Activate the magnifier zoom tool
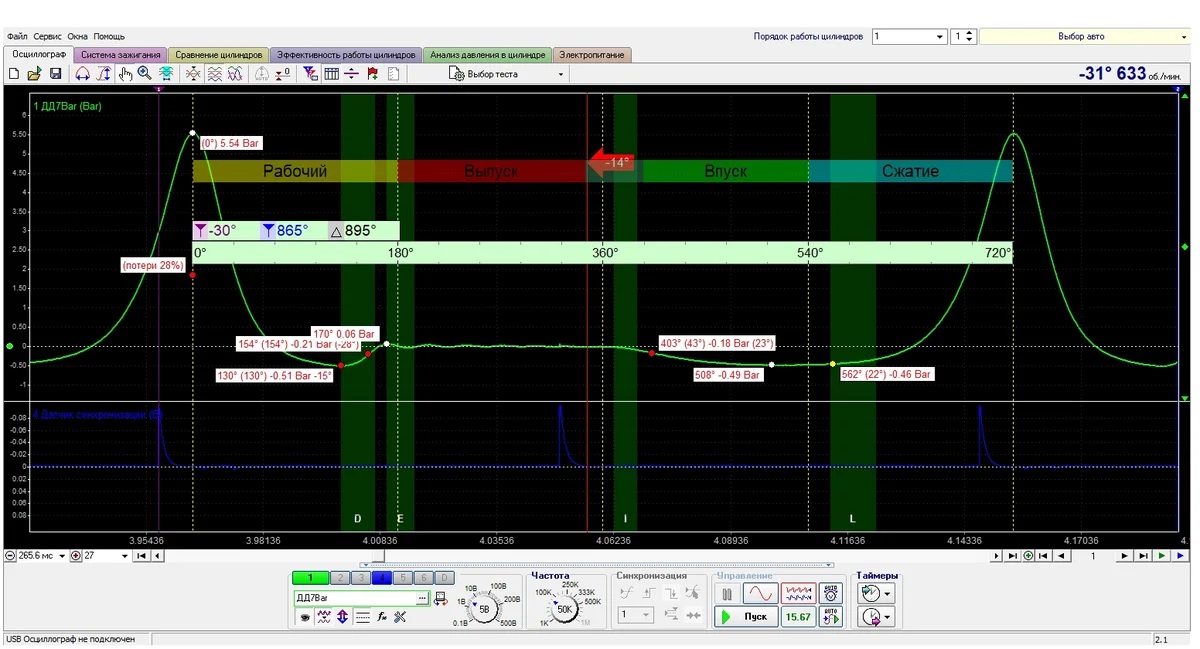Image resolution: width=1200 pixels, height=649 pixels. click(x=145, y=74)
